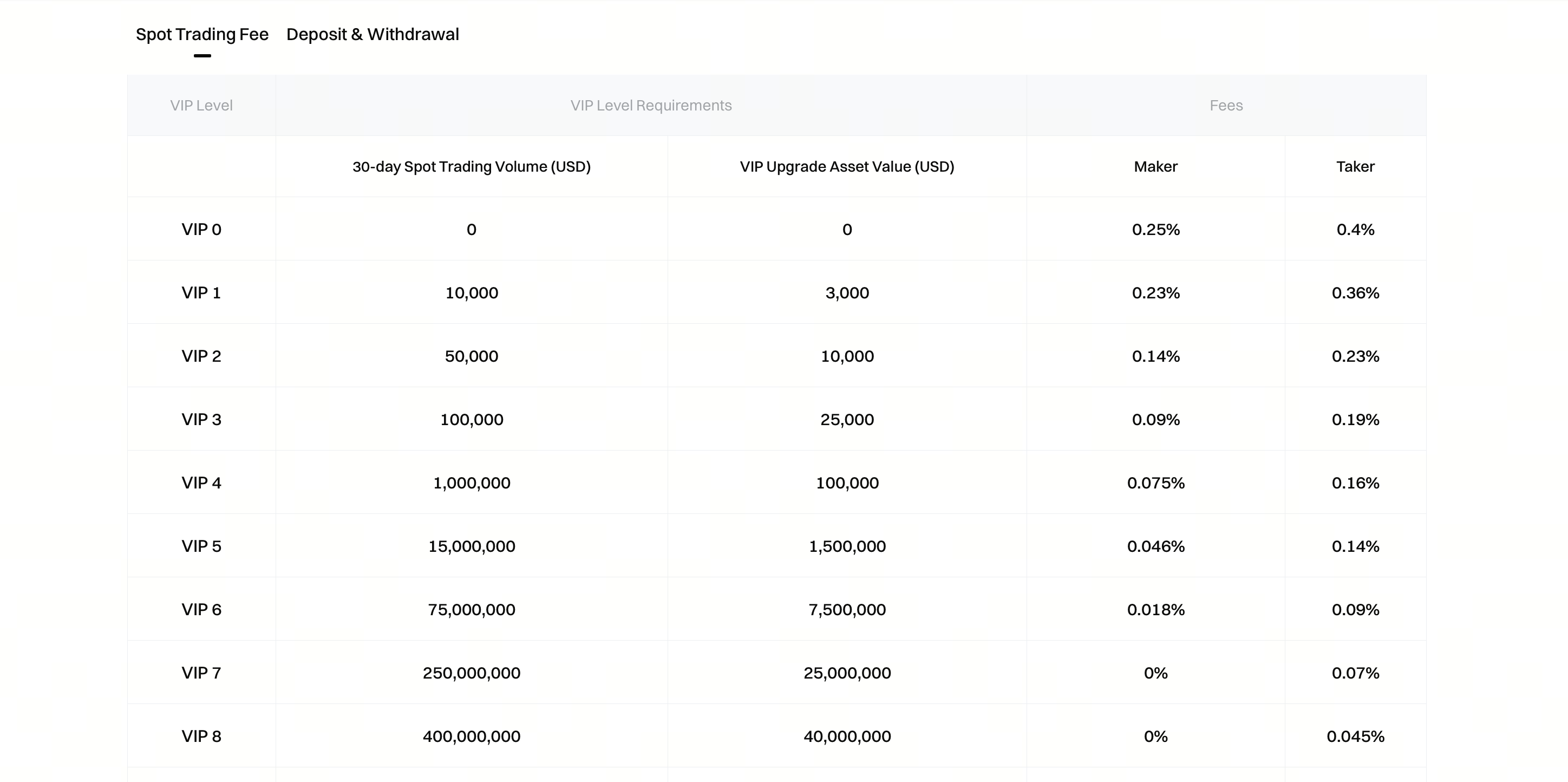Click the 0.046% maker fee cell
Viewport: 1568px width, 782px height.
click(x=1156, y=546)
